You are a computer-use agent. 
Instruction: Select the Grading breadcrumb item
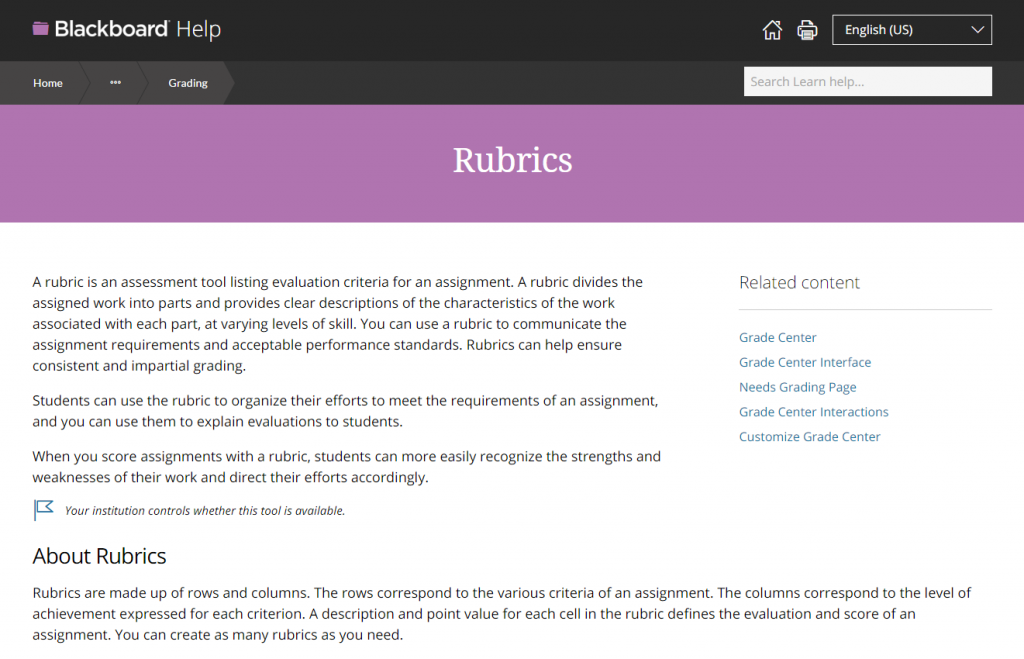[188, 83]
